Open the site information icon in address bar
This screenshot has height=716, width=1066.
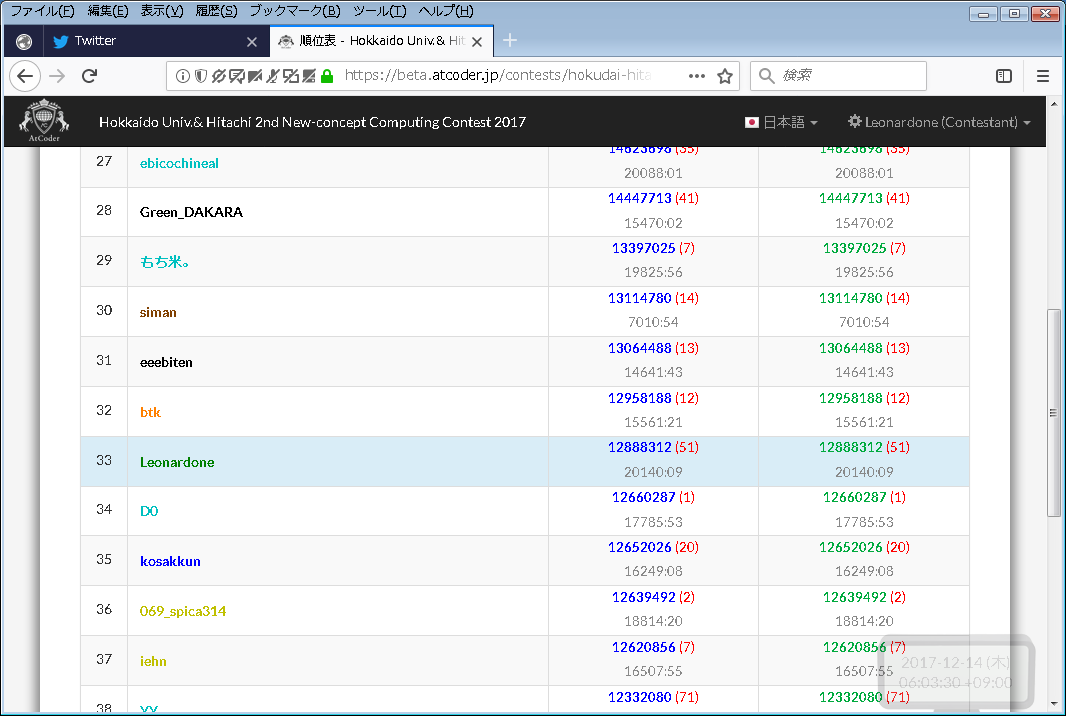pos(182,76)
